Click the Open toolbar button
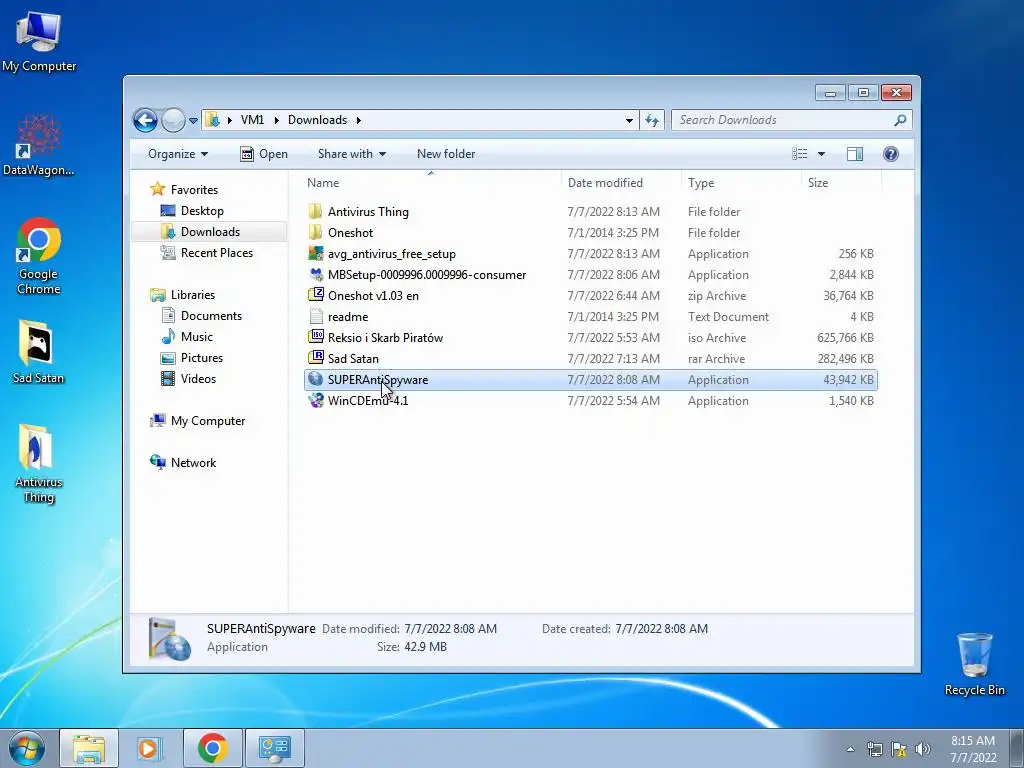Screen dimensions: 1024x768 tap(264, 154)
